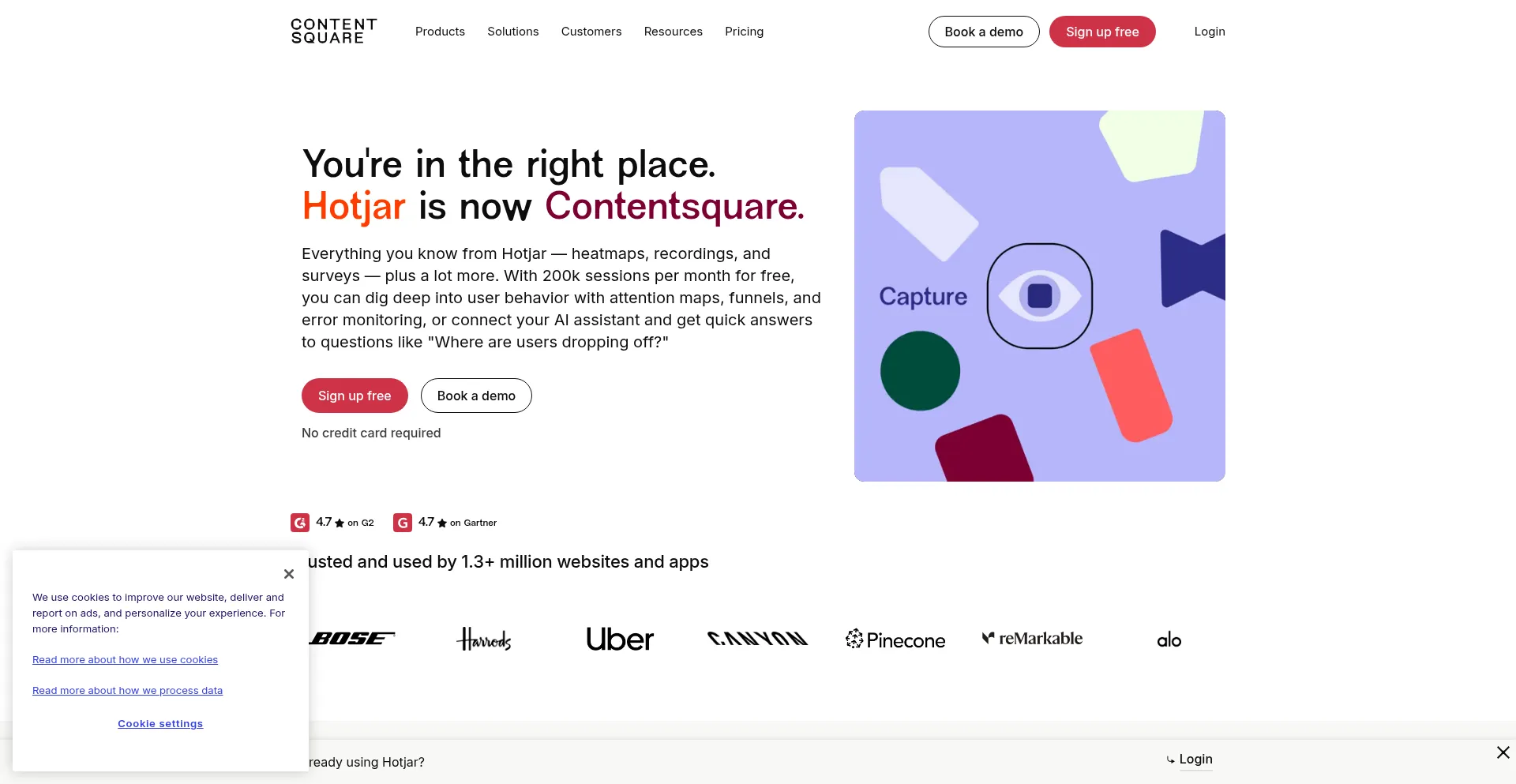Viewport: 1516px width, 784px height.
Task: Dismiss the bottom Hotjar banner
Action: click(x=1503, y=752)
